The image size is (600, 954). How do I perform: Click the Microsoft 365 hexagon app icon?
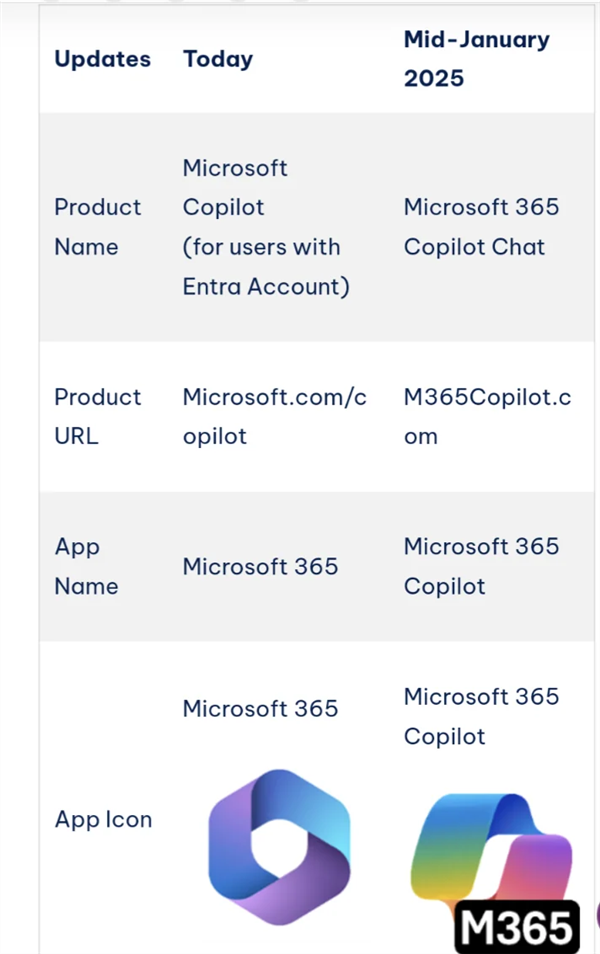click(x=279, y=847)
